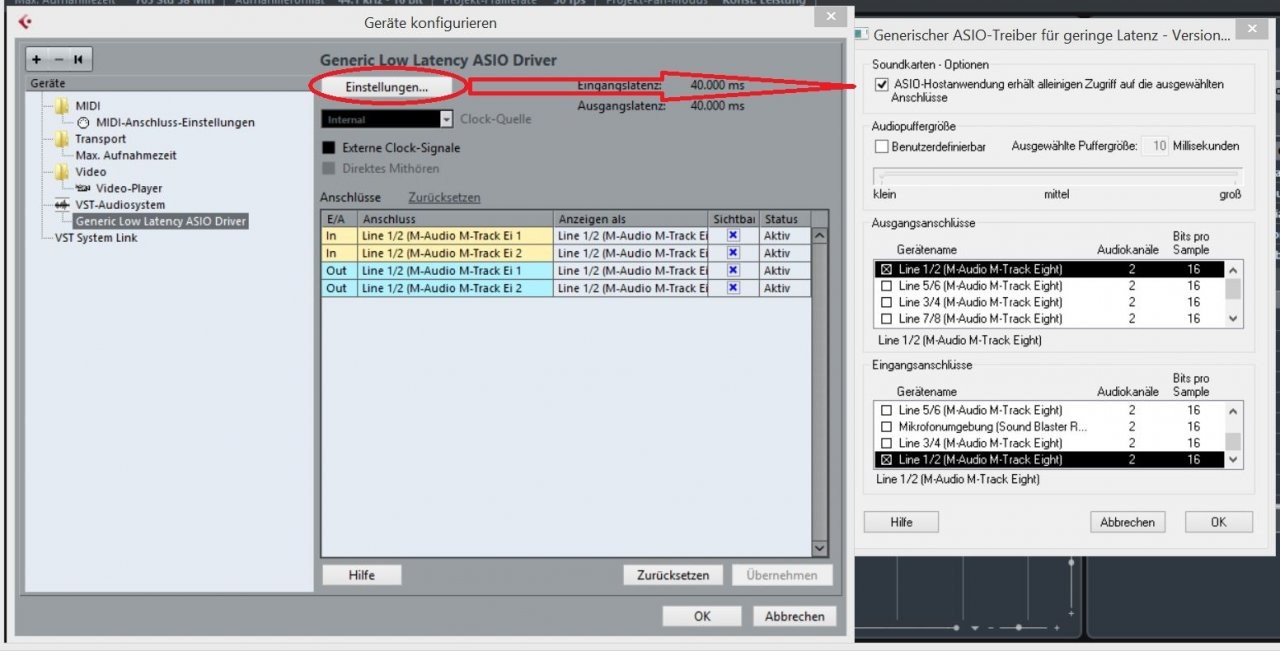The image size is (1280, 651).
Task: Click the Status column header
Action: pos(785,219)
